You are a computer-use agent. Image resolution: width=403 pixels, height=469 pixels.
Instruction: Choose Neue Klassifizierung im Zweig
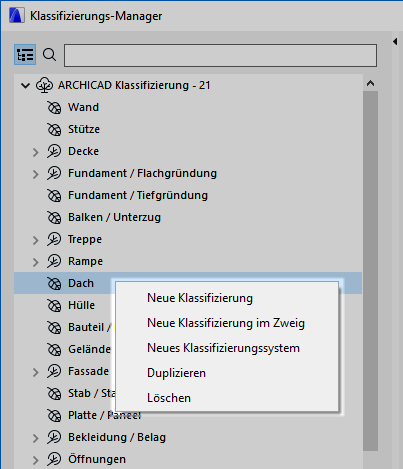click(x=226, y=323)
